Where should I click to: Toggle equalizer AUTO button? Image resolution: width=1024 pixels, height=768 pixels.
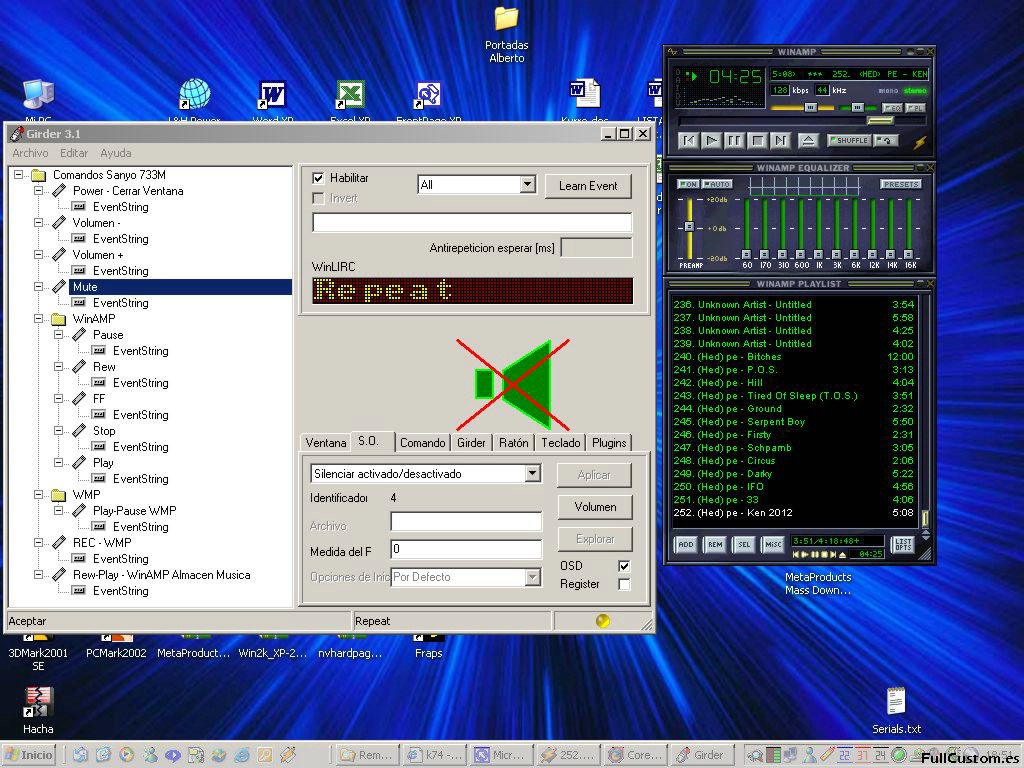(x=717, y=184)
